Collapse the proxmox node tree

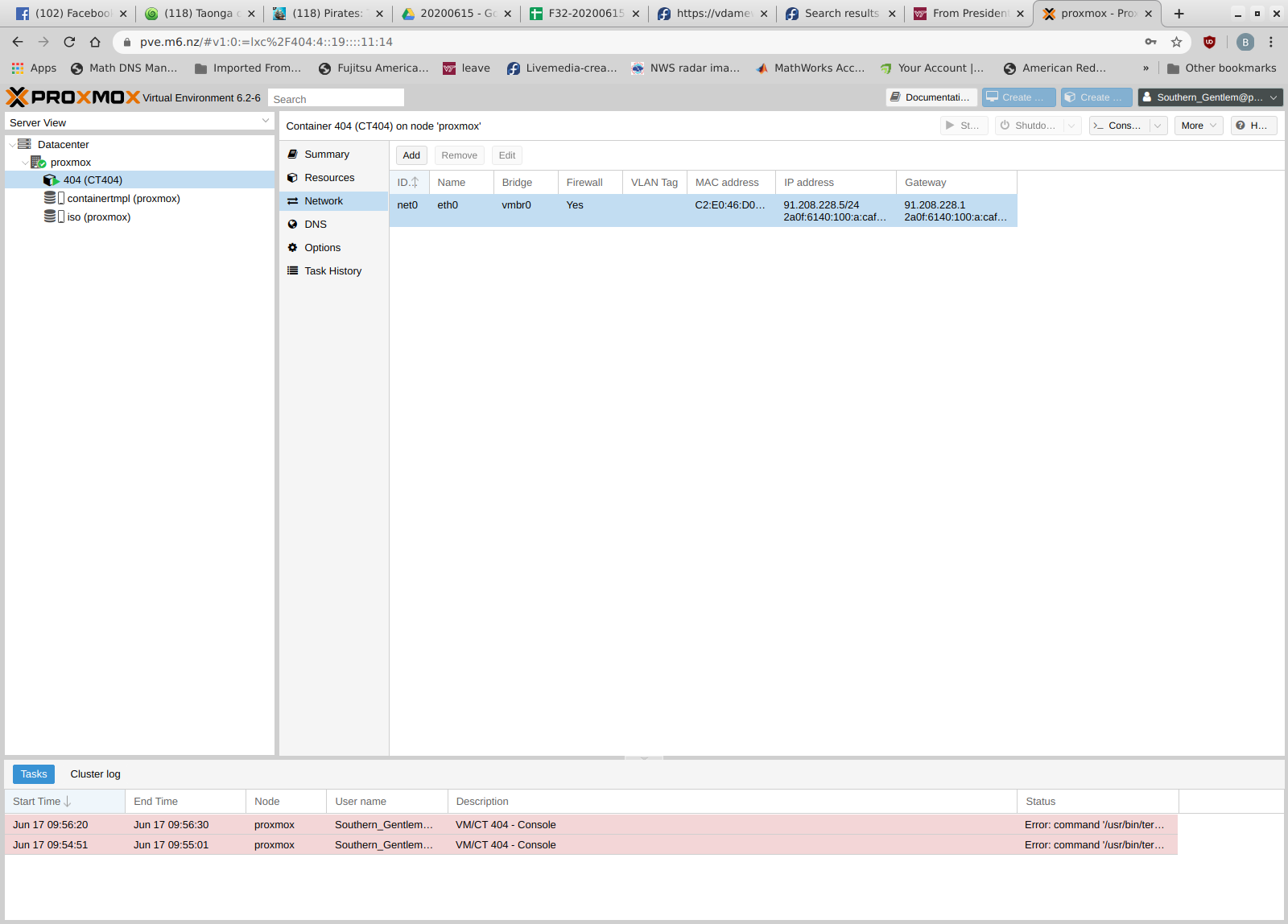coord(24,162)
